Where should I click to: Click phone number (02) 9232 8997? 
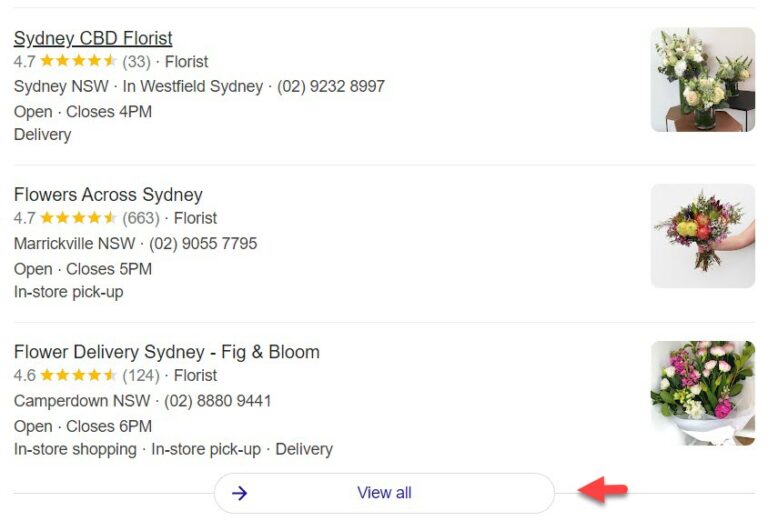click(x=331, y=87)
